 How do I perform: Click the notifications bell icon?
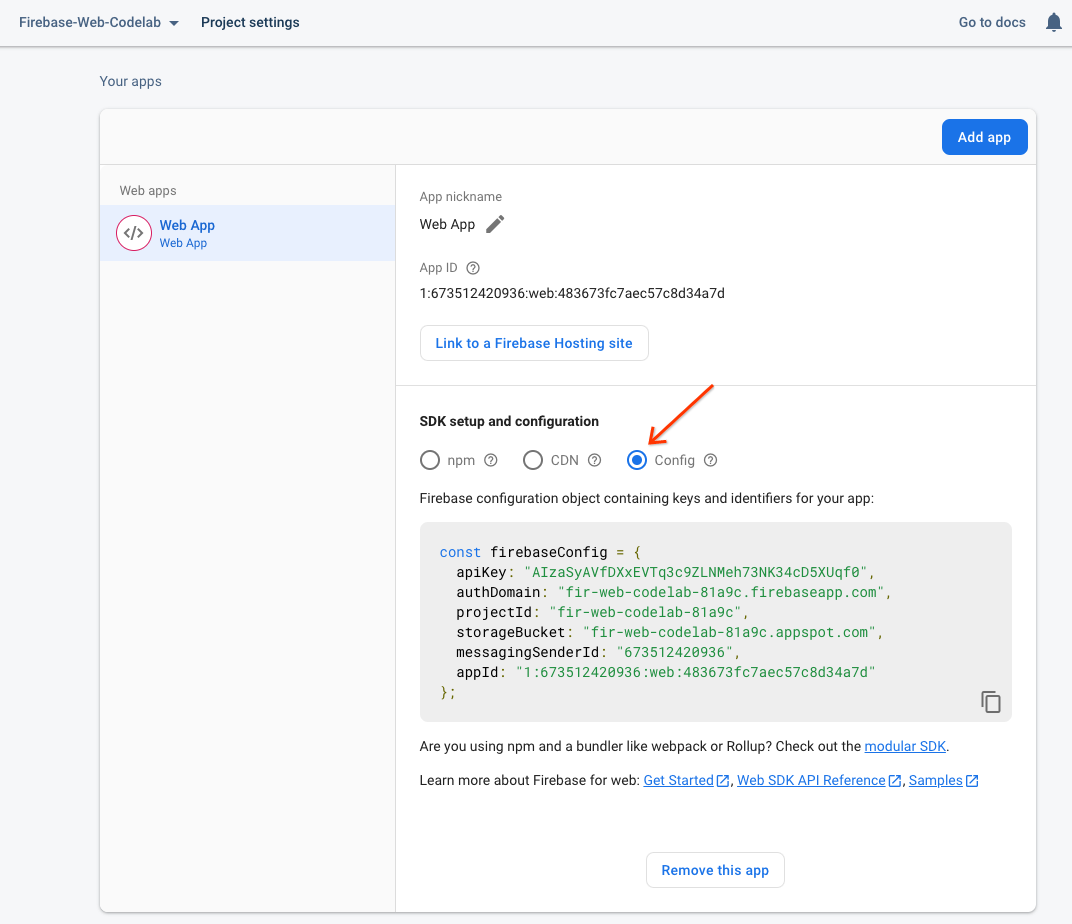pyautogui.click(x=1053, y=22)
